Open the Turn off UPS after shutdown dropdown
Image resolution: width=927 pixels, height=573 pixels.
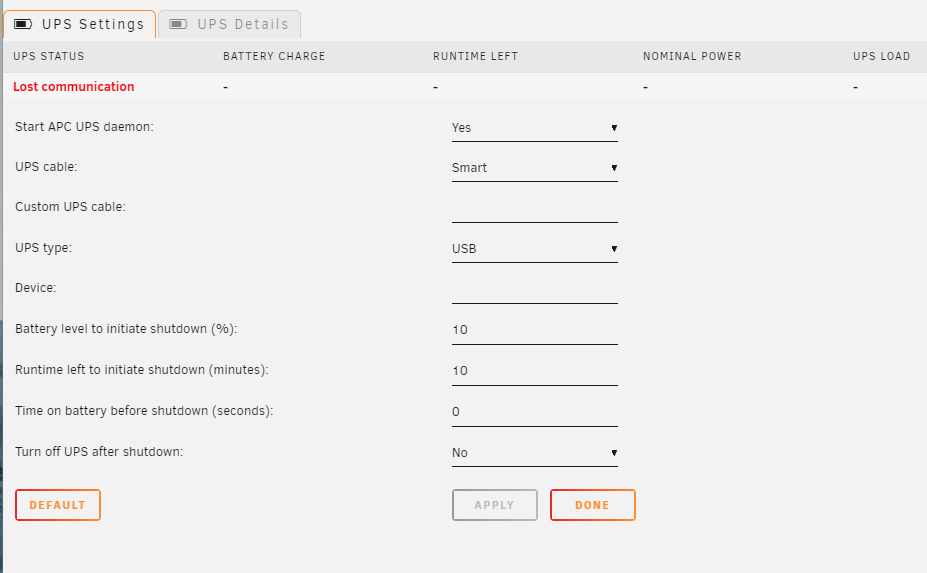534,453
